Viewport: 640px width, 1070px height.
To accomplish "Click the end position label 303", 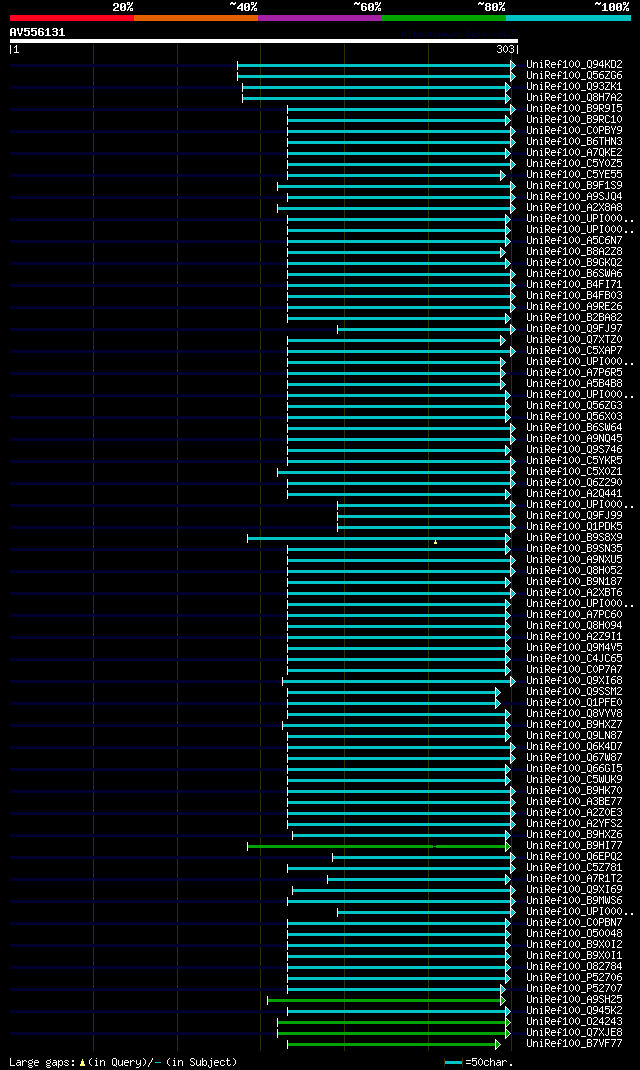I will point(506,49).
